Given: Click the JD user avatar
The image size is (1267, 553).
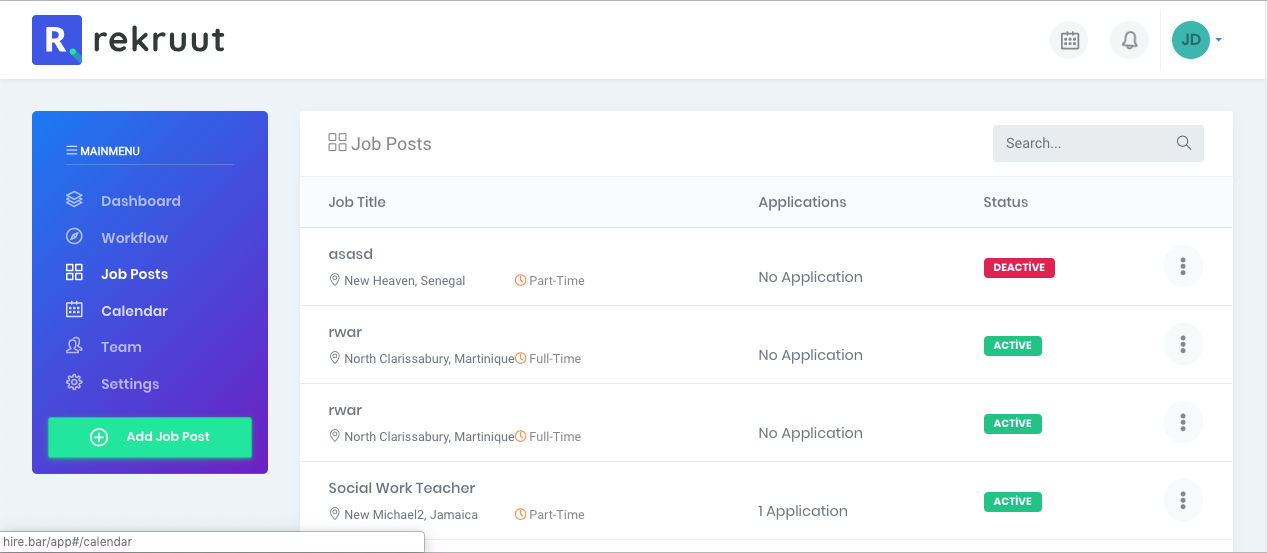Looking at the screenshot, I should (x=1190, y=40).
